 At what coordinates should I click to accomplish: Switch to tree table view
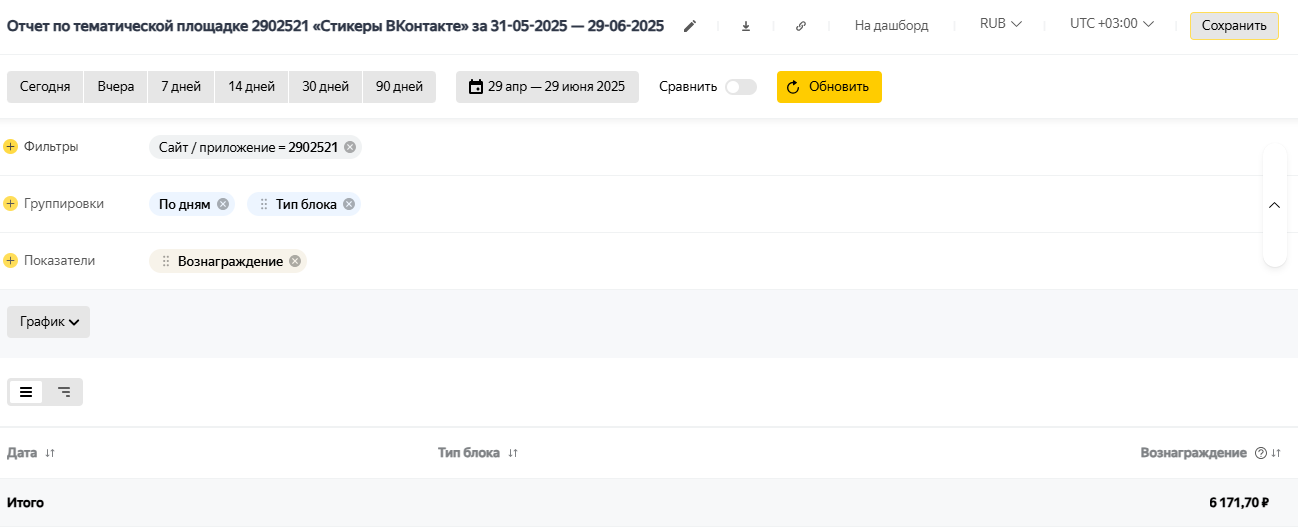click(x=64, y=392)
